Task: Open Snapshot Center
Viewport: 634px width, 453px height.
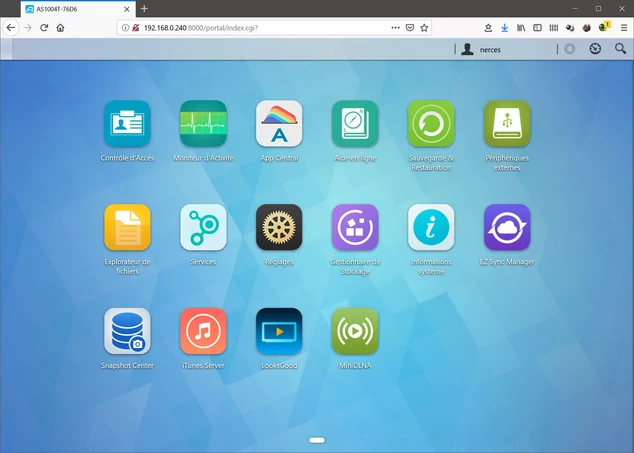Action: tap(127, 331)
